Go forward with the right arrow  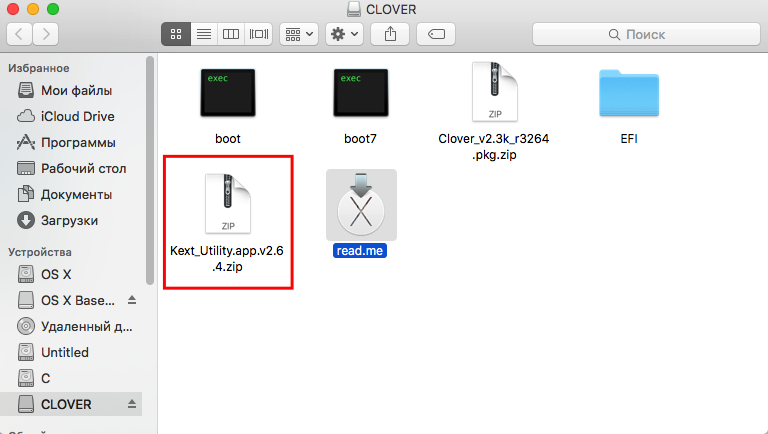tap(46, 34)
